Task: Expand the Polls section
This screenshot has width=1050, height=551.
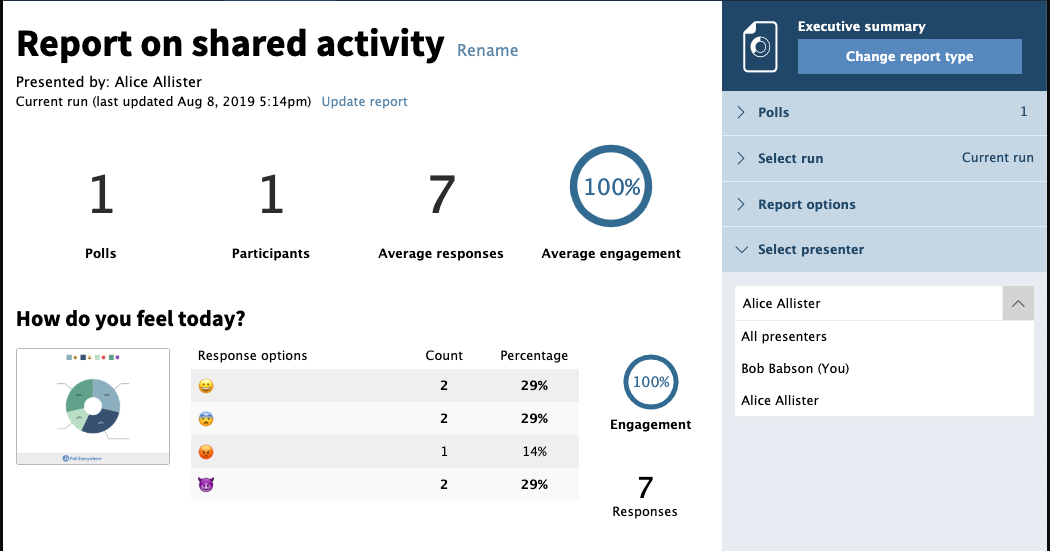Action: point(773,113)
